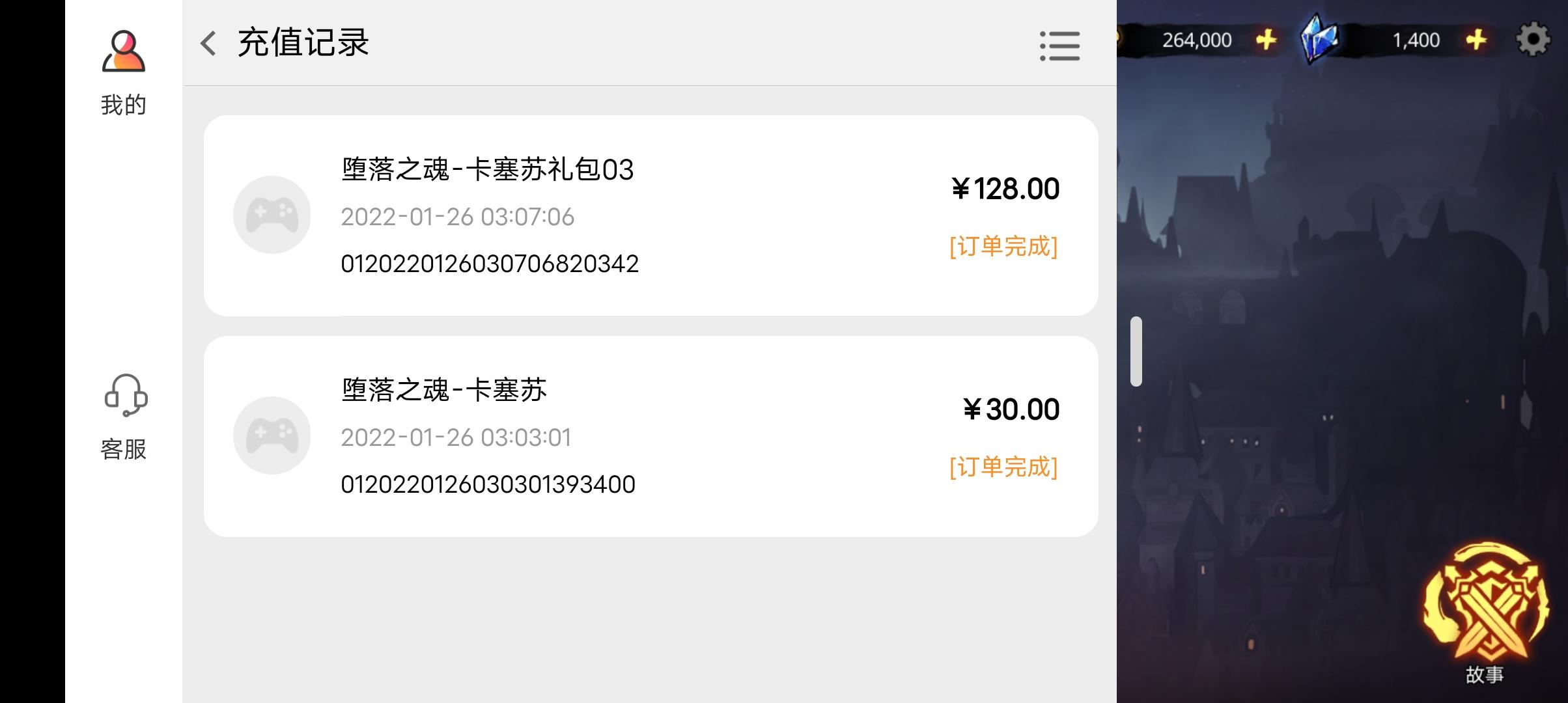Tap the blue crystal currency icon
The width and height of the screenshot is (1568, 703).
pyautogui.click(x=1319, y=39)
